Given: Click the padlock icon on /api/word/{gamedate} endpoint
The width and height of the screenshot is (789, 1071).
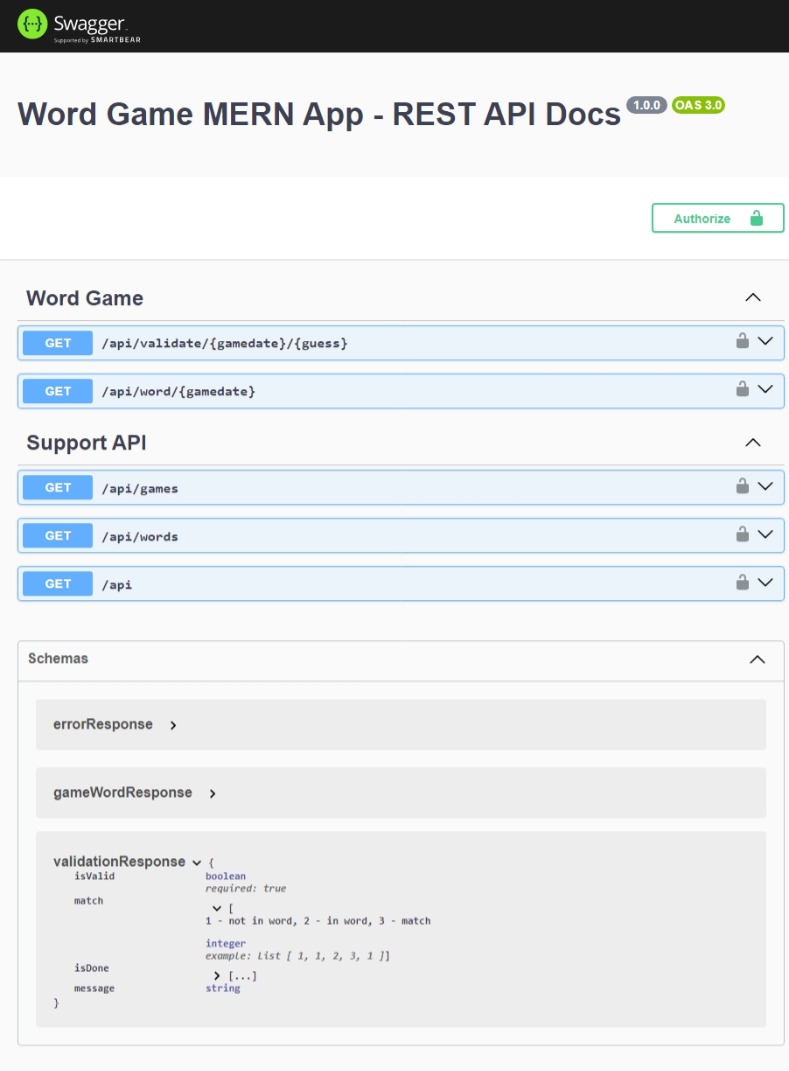Looking at the screenshot, I should tap(741, 390).
